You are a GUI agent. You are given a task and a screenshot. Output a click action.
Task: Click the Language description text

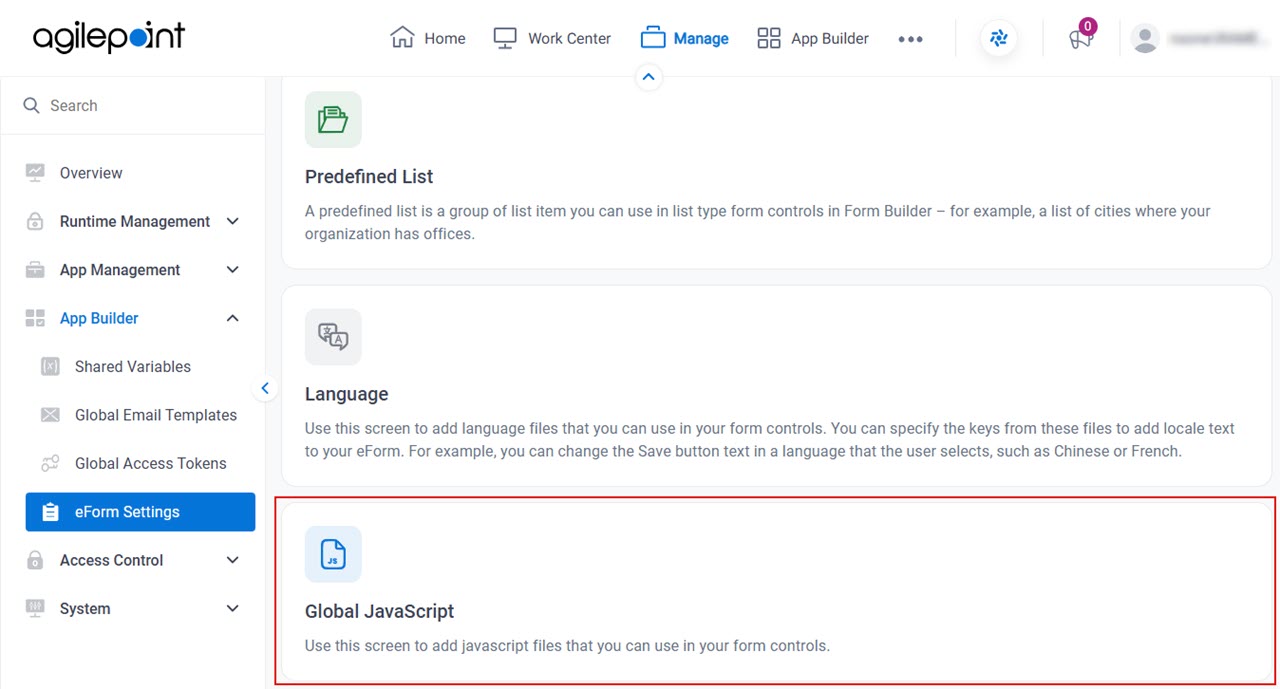point(769,439)
